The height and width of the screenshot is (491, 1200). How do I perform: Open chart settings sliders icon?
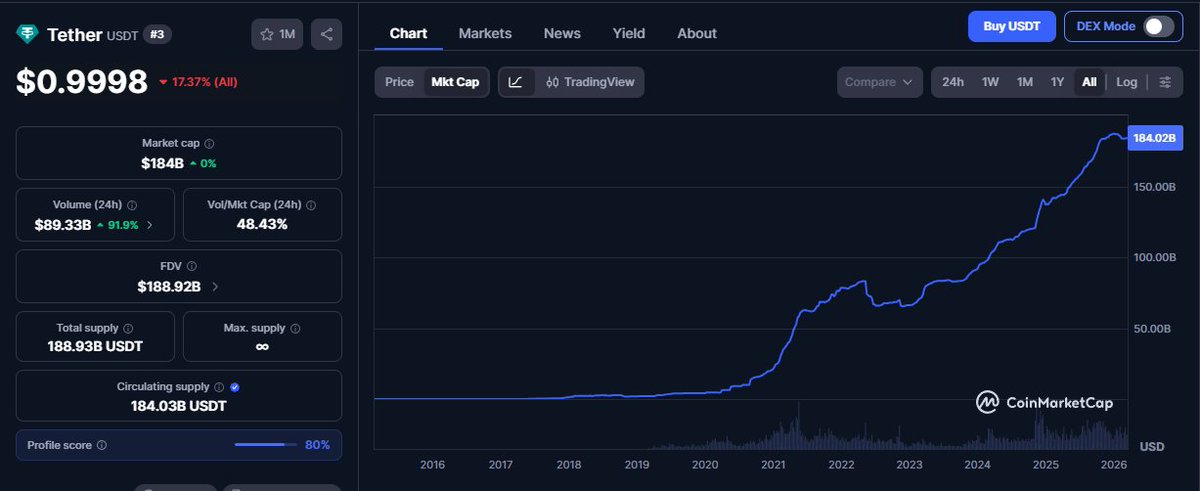(x=1164, y=82)
